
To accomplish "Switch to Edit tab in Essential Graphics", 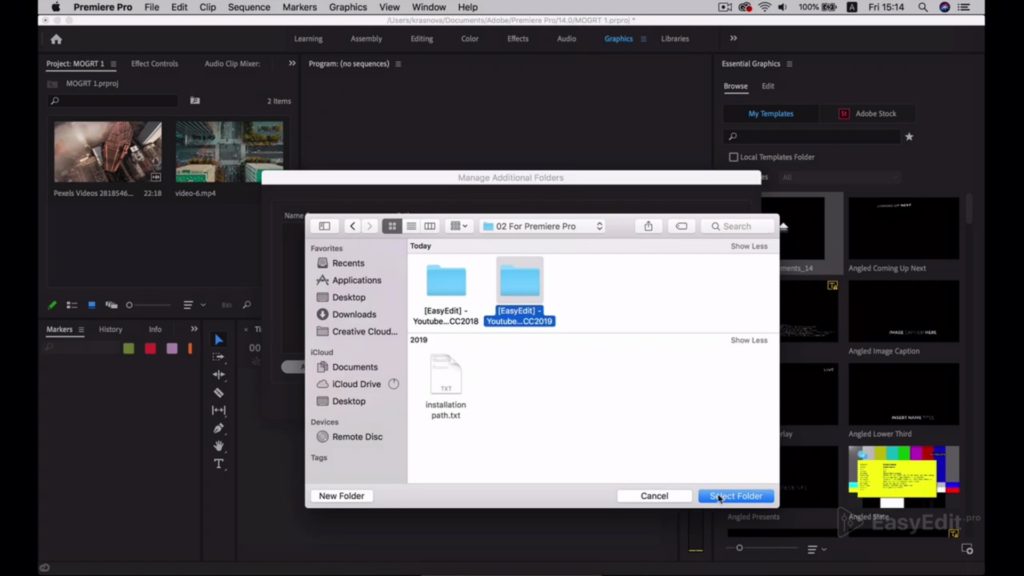I will click(x=767, y=86).
